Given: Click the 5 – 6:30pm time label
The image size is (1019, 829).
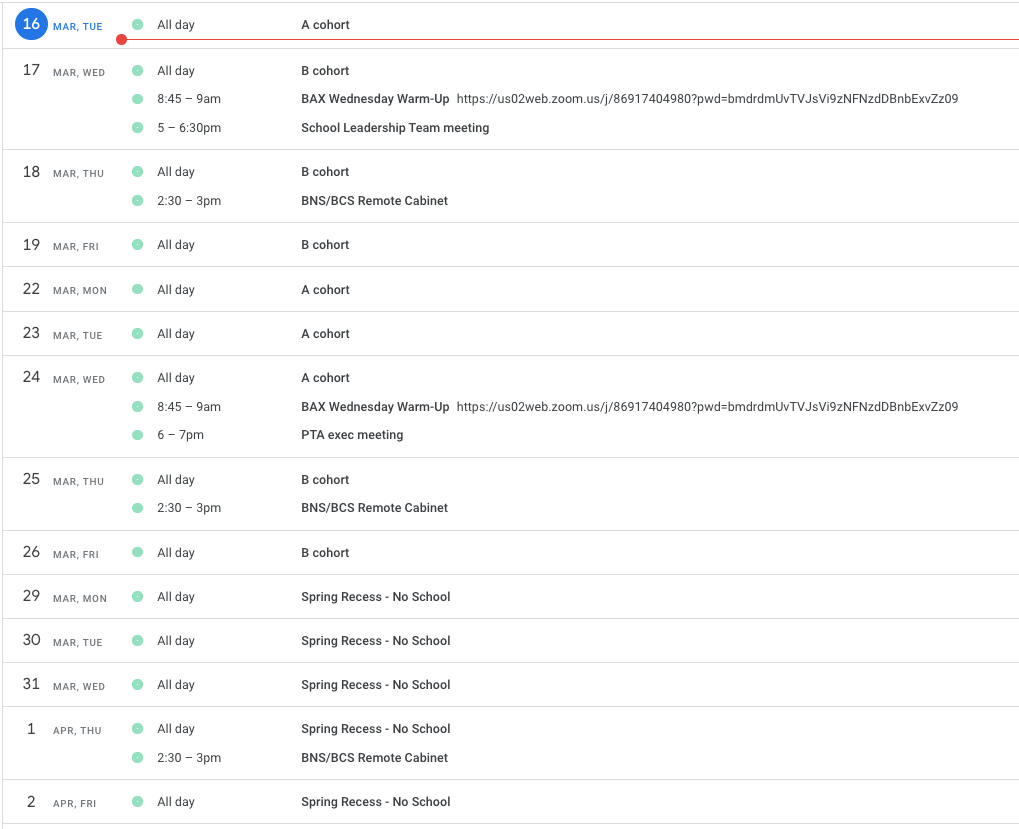Looking at the screenshot, I should click(189, 128).
